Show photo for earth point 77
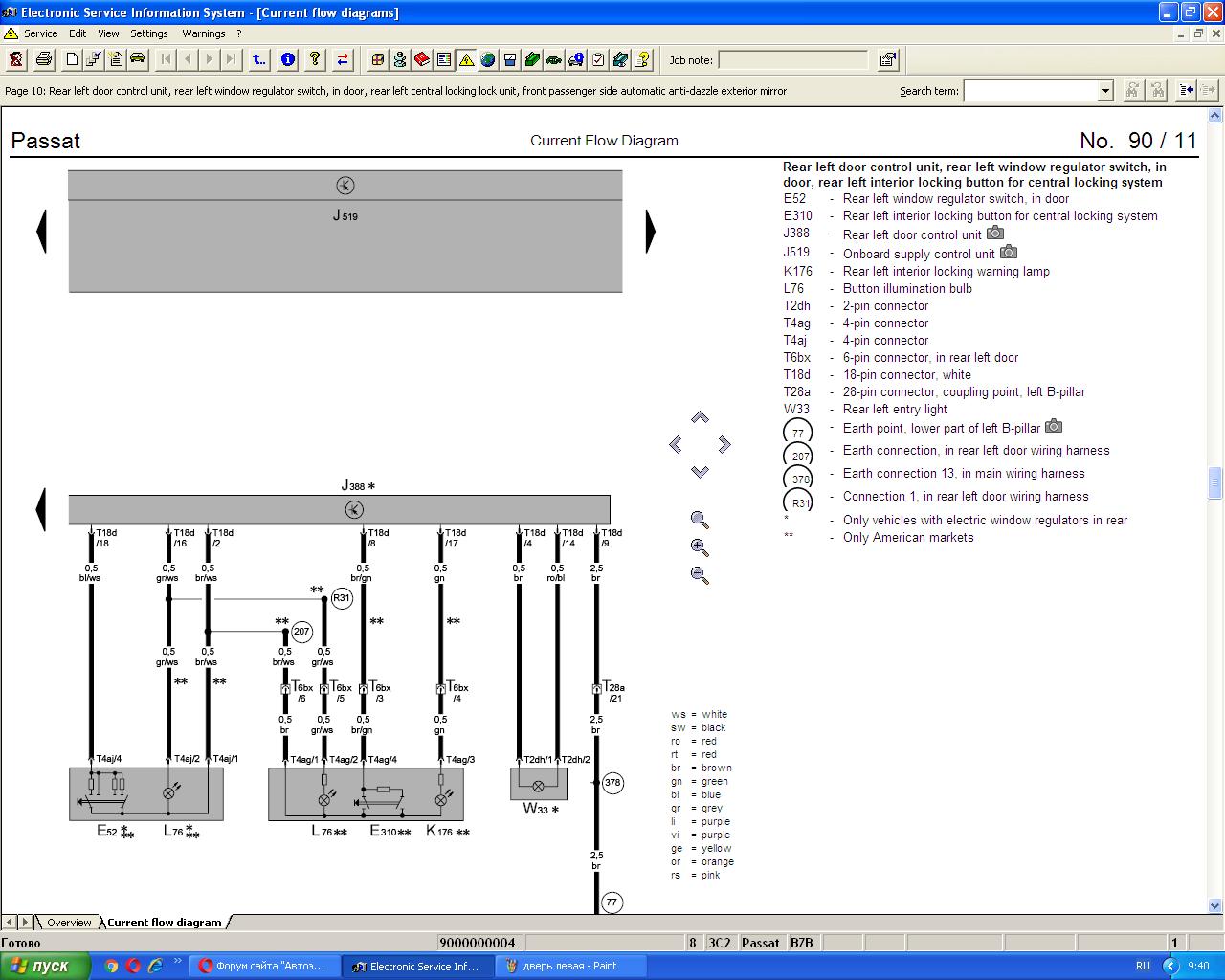This screenshot has width=1225, height=980. (x=1054, y=426)
